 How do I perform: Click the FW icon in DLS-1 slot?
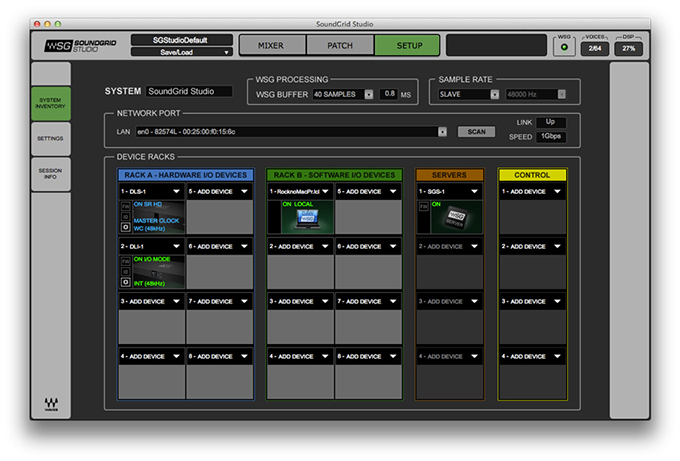point(125,206)
